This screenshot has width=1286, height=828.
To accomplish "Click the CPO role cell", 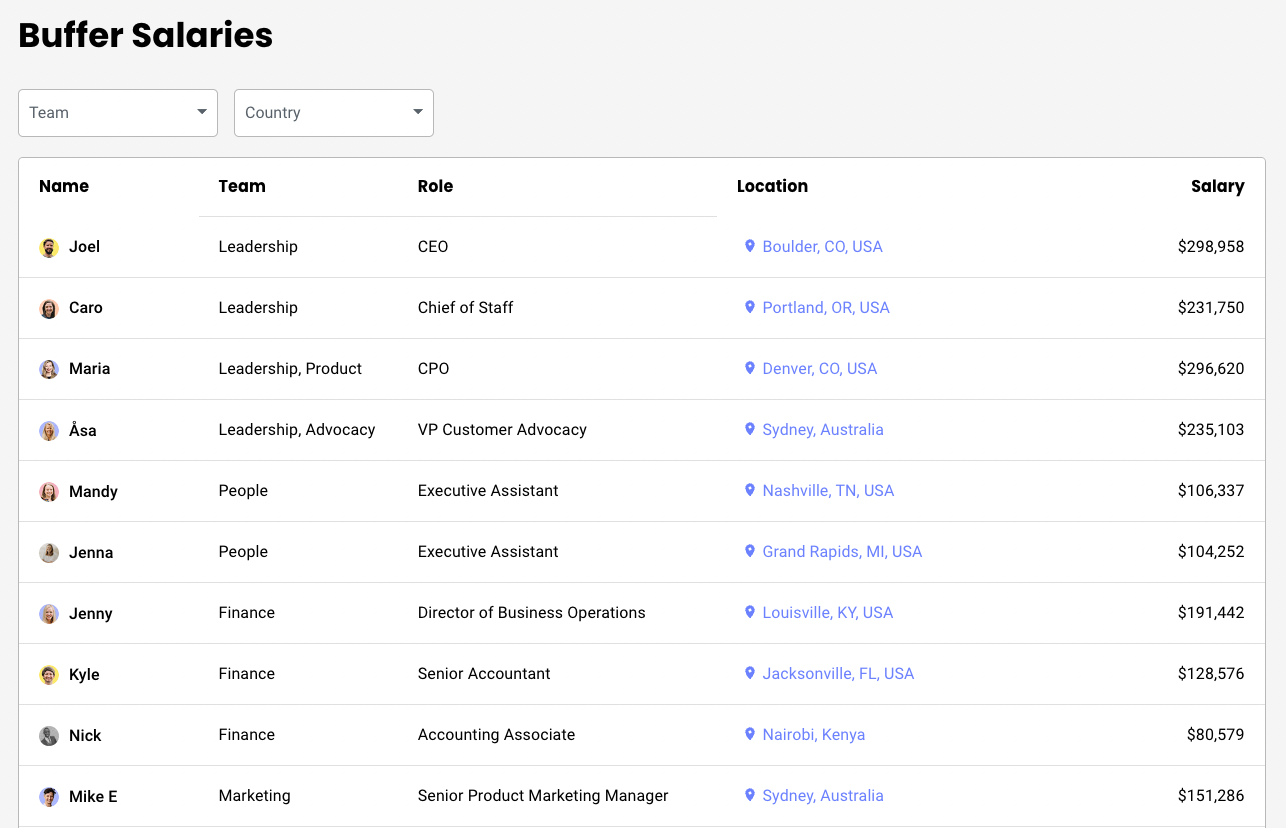I will (434, 368).
